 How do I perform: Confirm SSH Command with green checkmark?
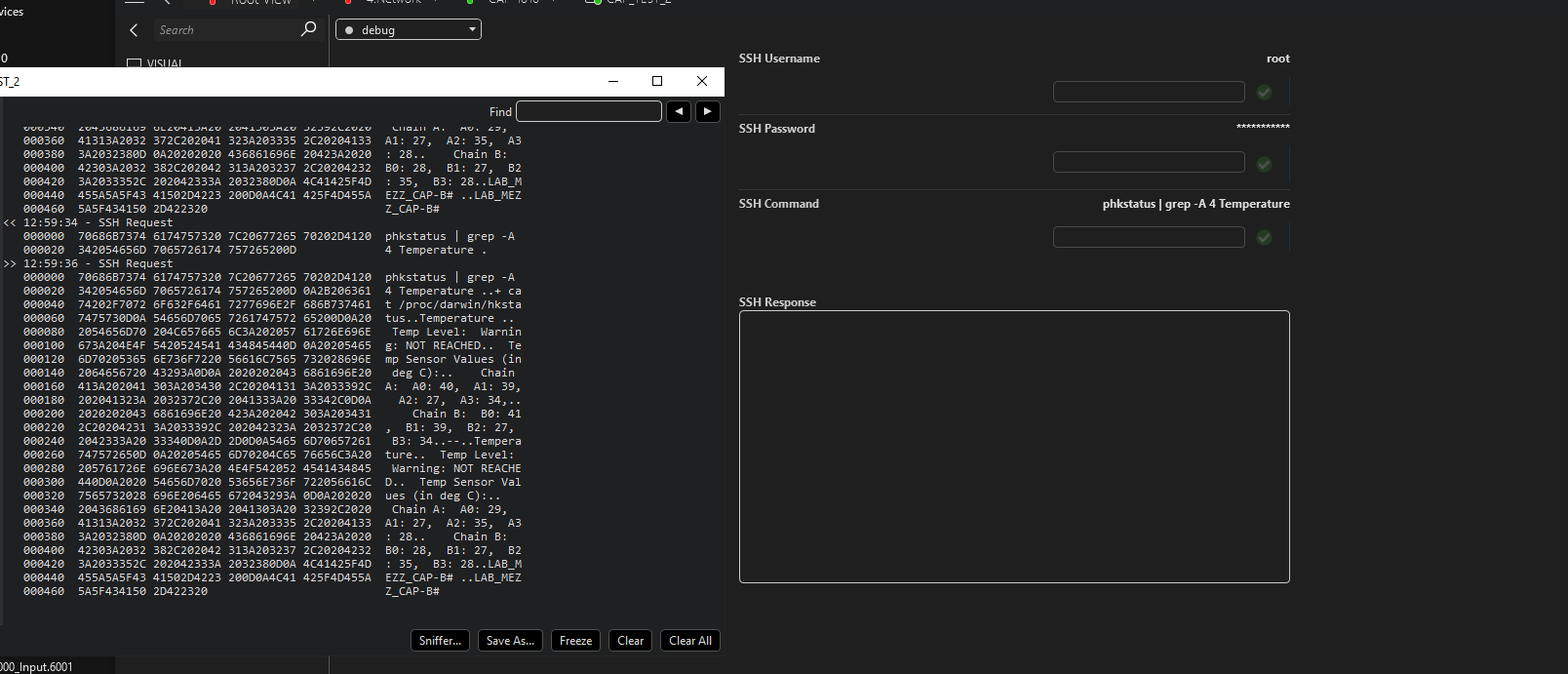1264,237
